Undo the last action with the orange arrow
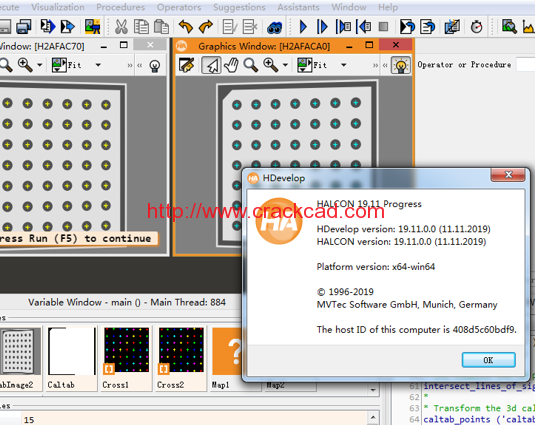The width and height of the screenshot is (535, 425). pos(186,27)
